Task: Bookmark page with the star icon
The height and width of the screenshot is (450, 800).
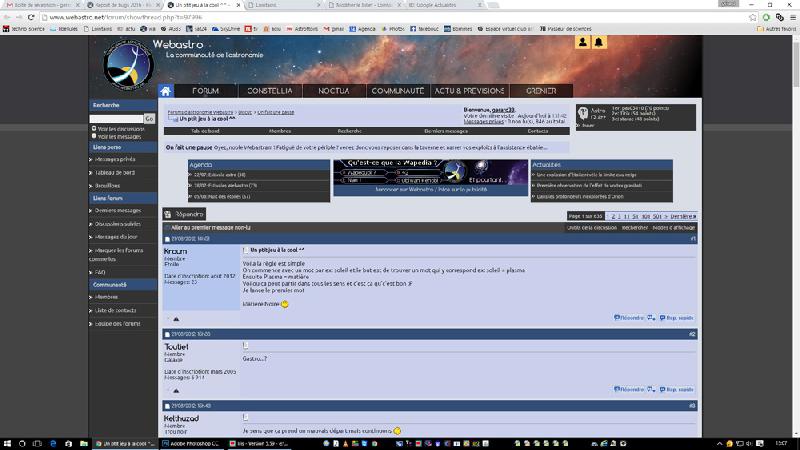Action: point(753,17)
